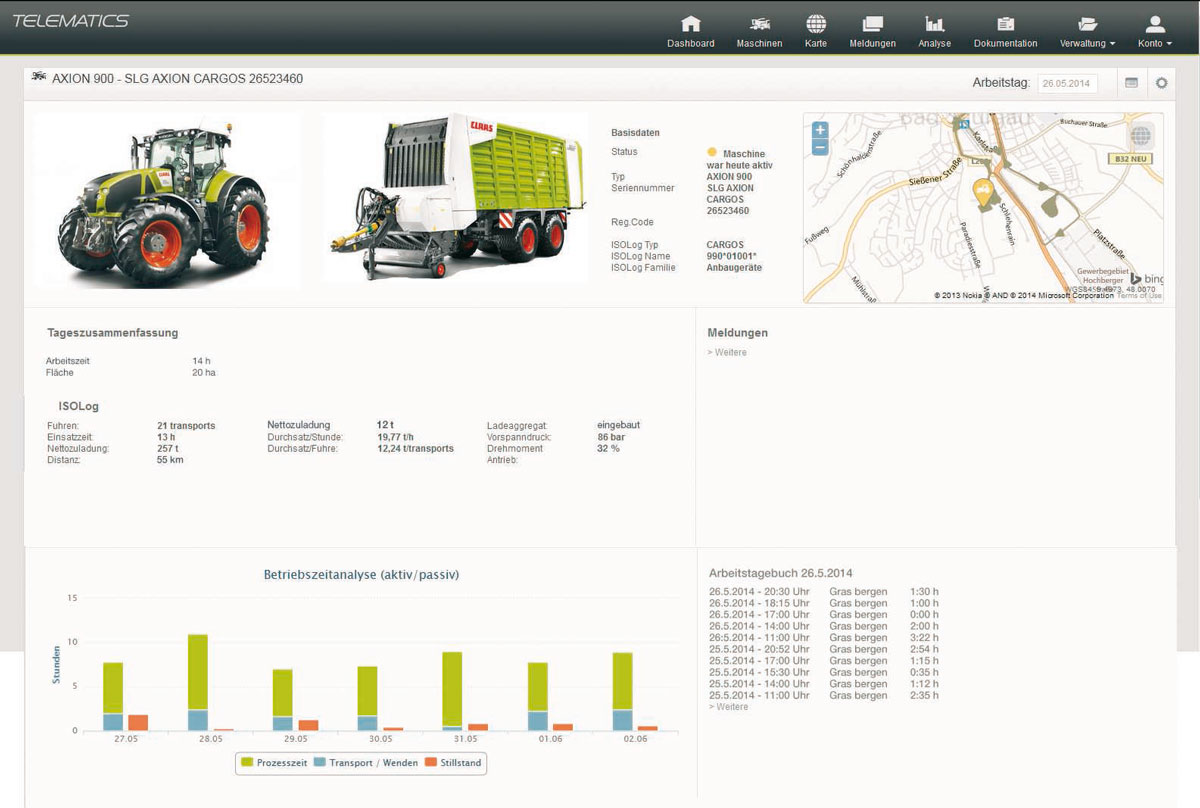This screenshot has height=808, width=1200.
Task: Expand the Verwaltung dropdown menu
Action: coord(1088,43)
